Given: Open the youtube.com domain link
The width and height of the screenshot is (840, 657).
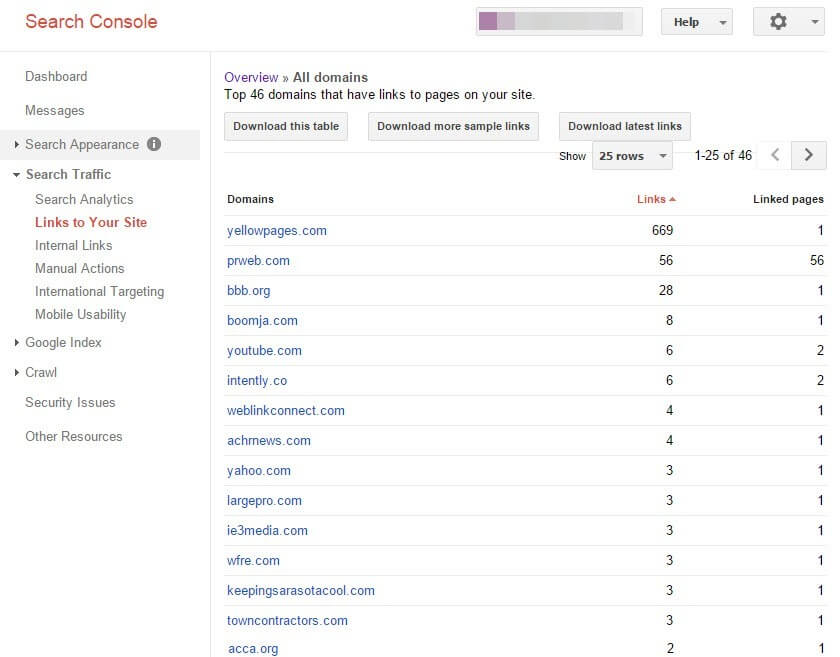Looking at the screenshot, I should coord(264,350).
